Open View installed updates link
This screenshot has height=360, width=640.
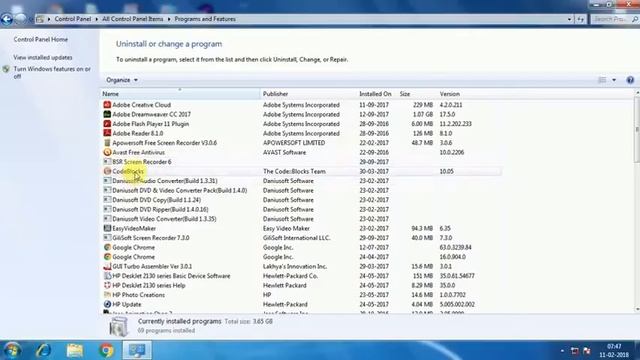coord(43,58)
